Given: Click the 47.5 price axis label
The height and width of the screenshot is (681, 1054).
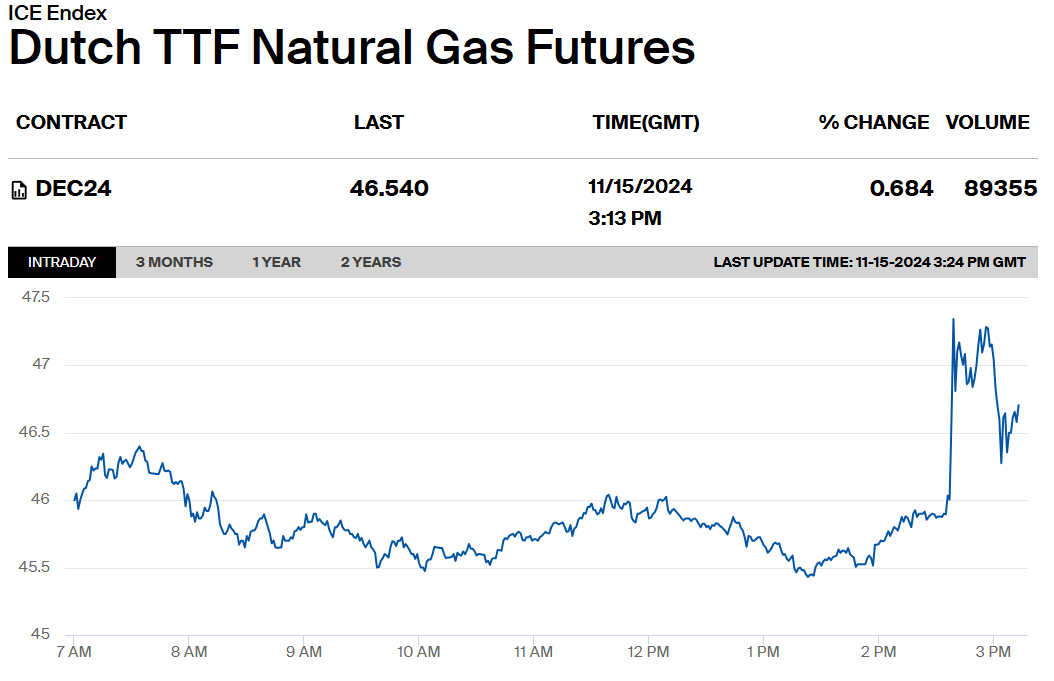Looking at the screenshot, I should (x=36, y=296).
